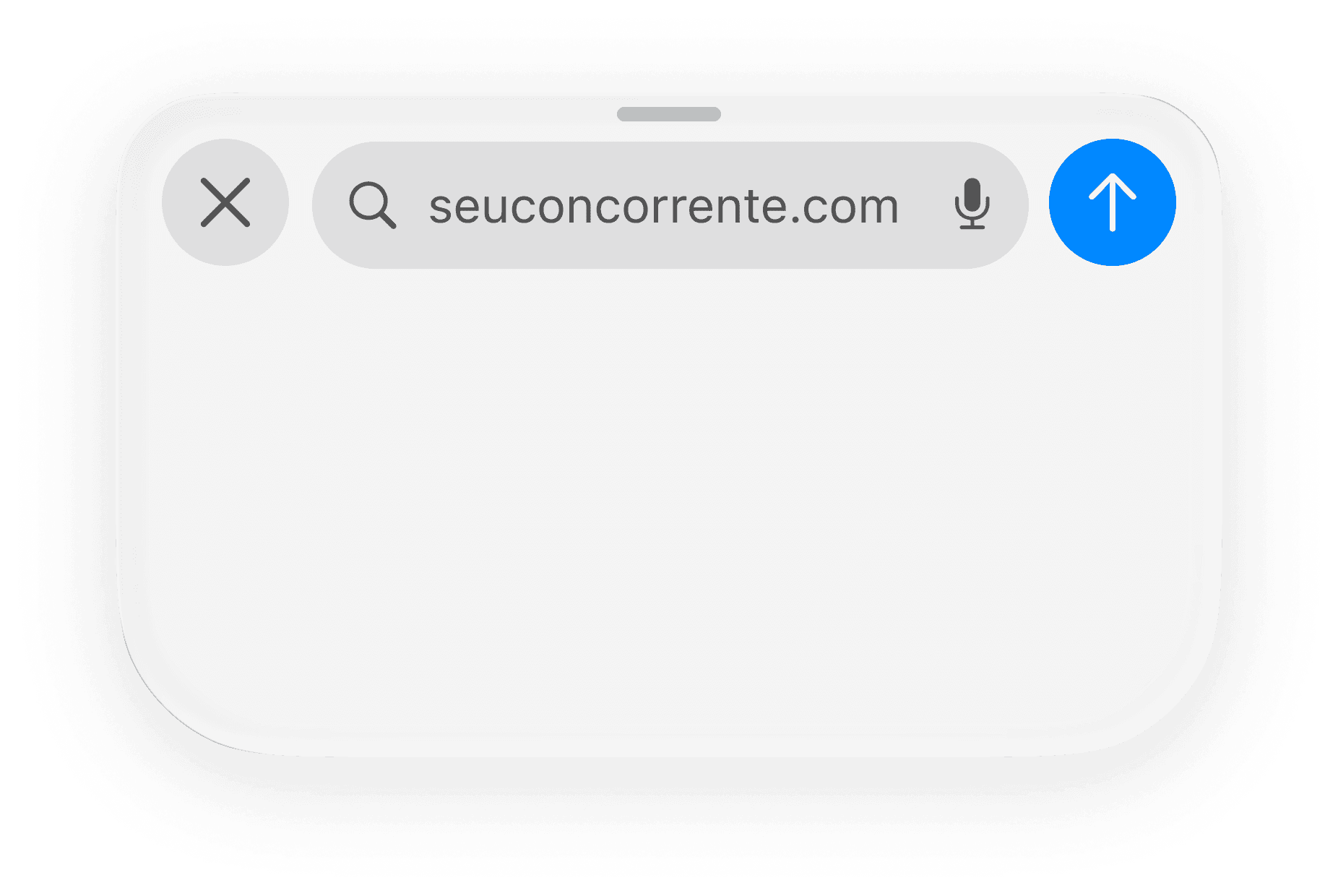The height and width of the screenshot is (896, 1338).
Task: Click the seuconcorrente.com text field
Action: 670,205
